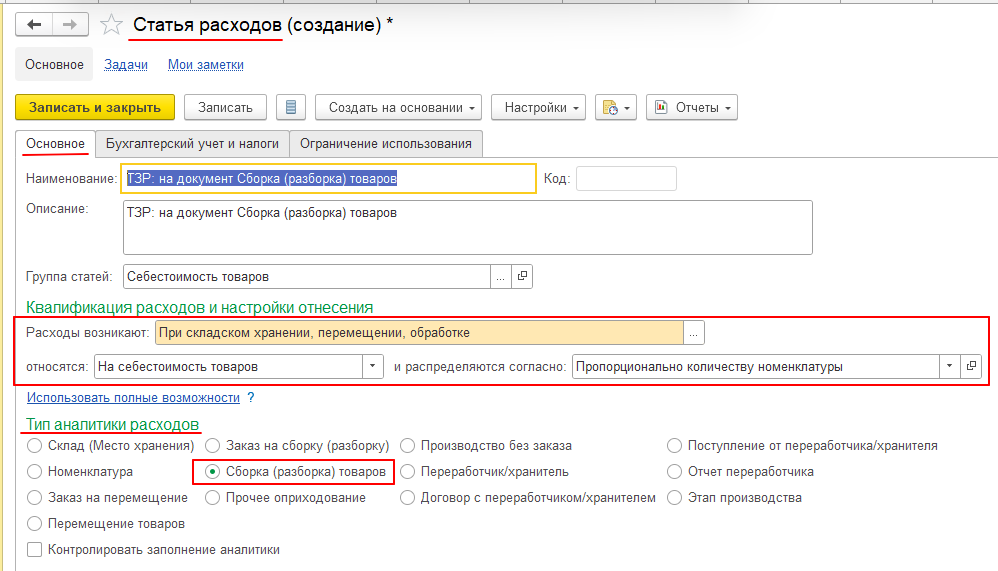Switch to Бухгалтерский учет и налоги tab
The image size is (998, 571).
[x=192, y=143]
